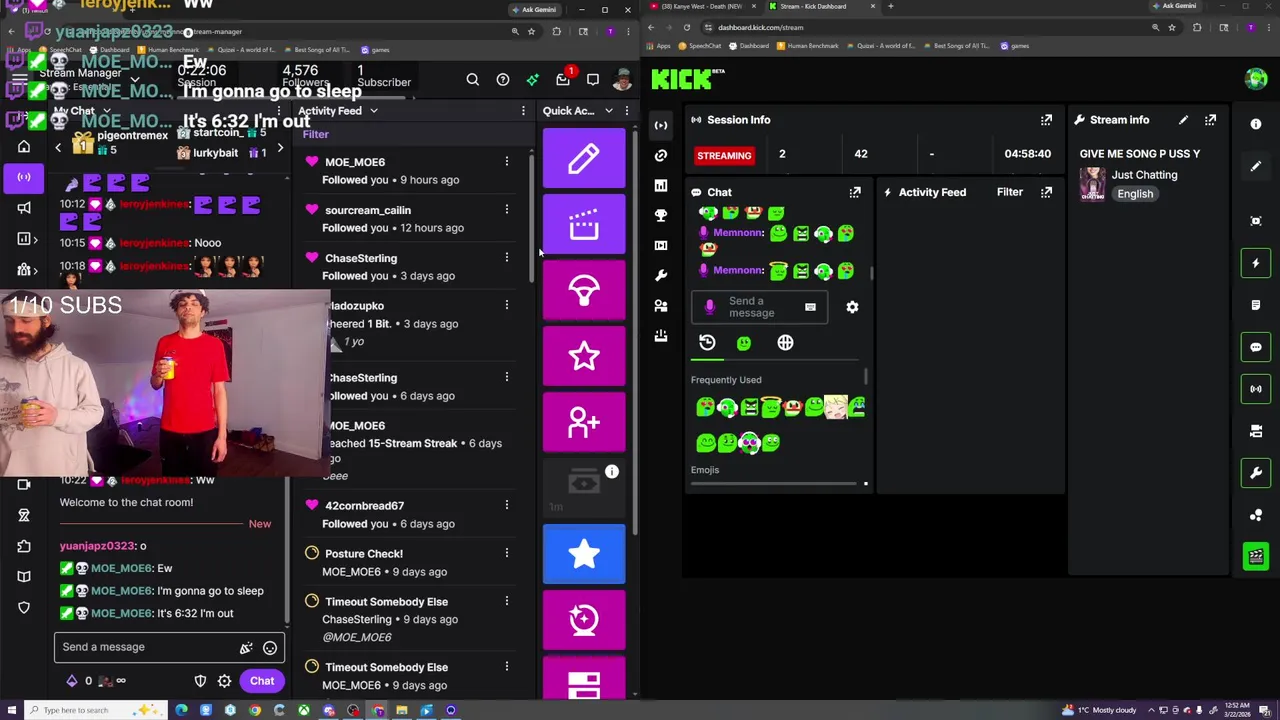
Task: Switch to Kanye West YouTube browser tab
Action: click(701, 6)
